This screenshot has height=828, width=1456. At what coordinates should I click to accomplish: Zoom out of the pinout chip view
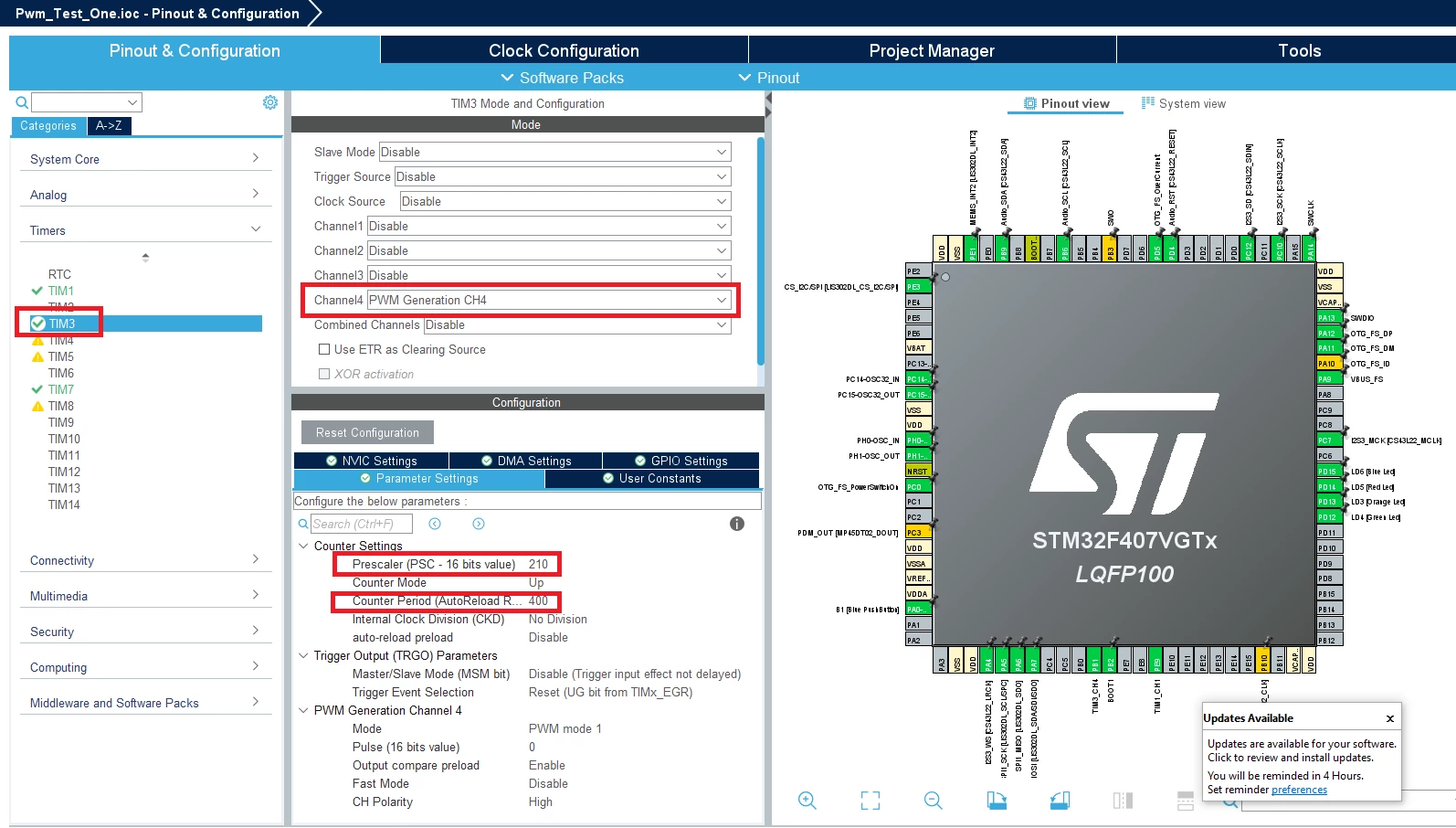[933, 801]
